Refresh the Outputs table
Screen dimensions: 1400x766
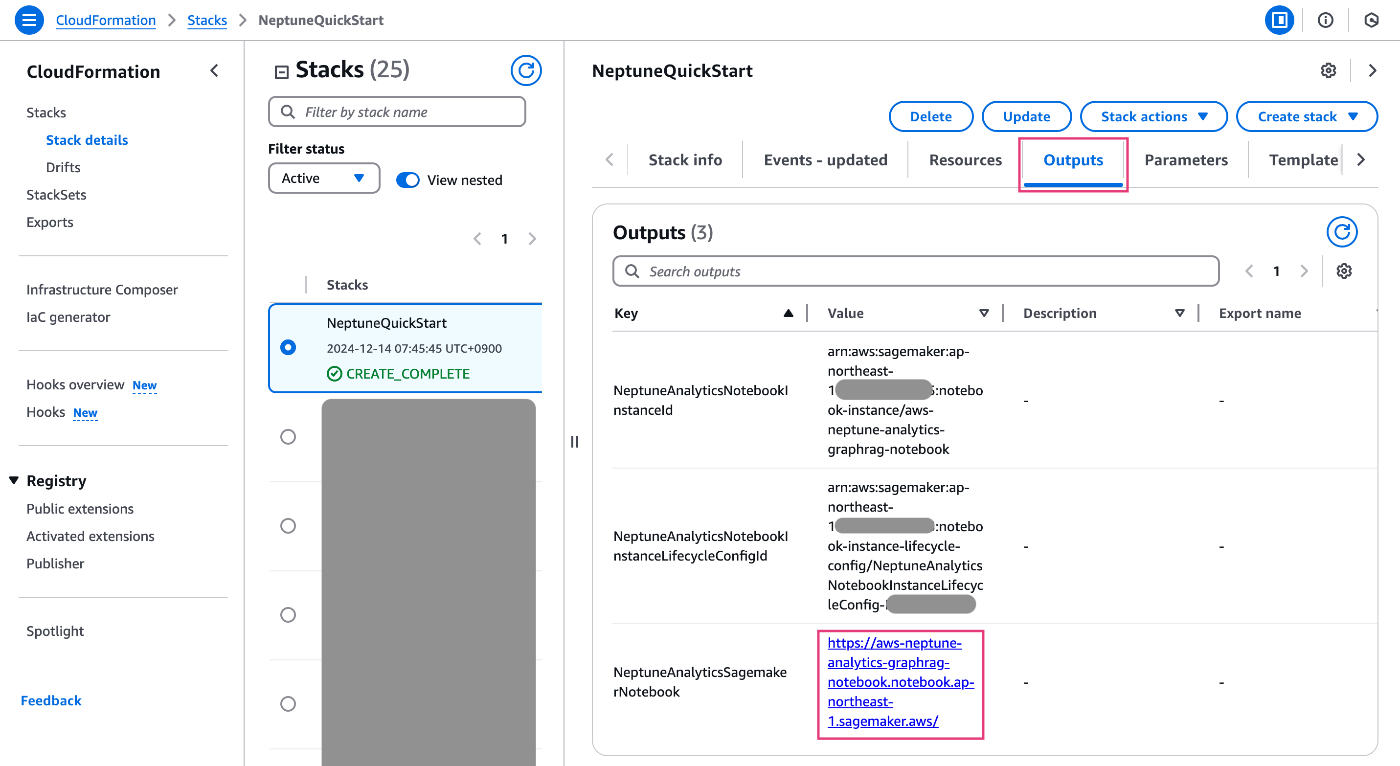[1342, 232]
